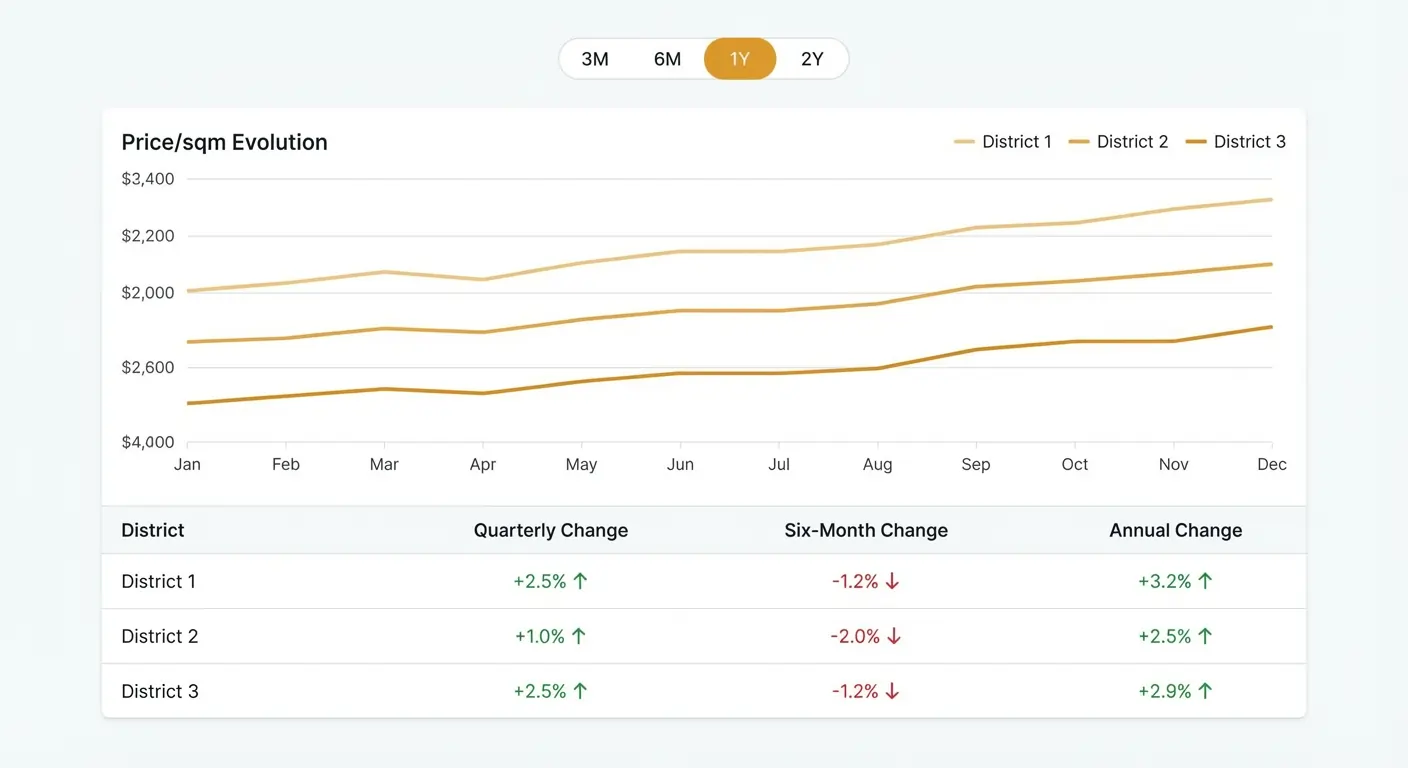This screenshot has width=1408, height=768.
Task: Click the District 3 legend color swatch
Action: tap(1196, 141)
